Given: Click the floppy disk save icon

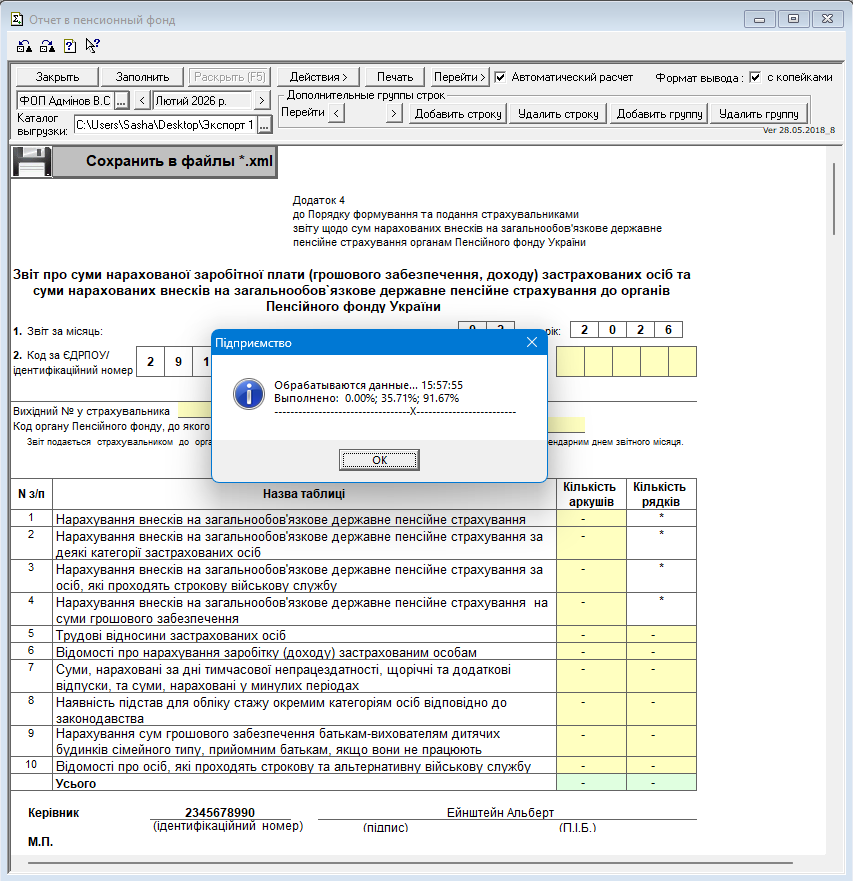Looking at the screenshot, I should 30,161.
